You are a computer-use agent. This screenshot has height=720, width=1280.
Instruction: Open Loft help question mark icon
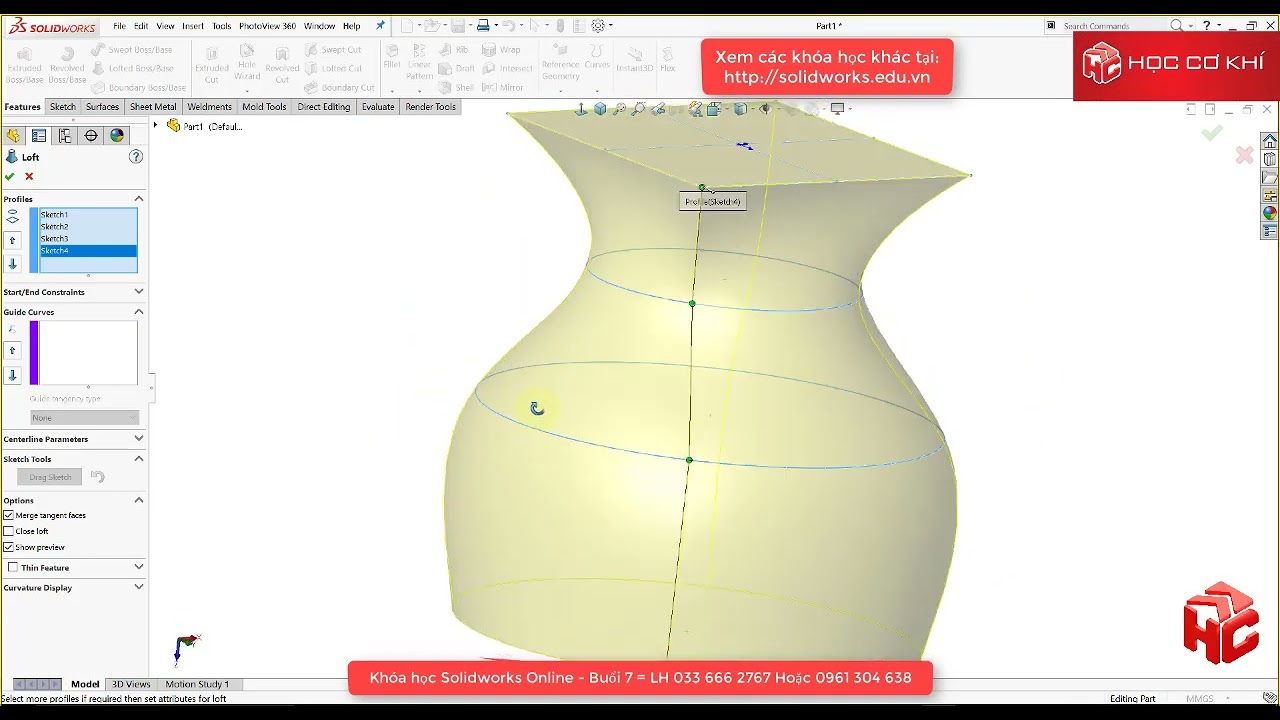click(136, 157)
